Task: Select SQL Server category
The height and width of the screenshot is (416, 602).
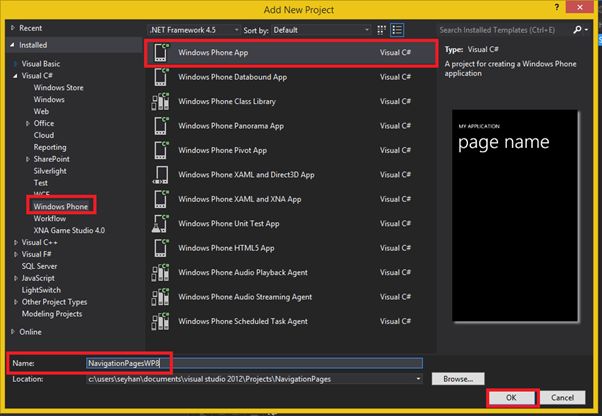Action: [x=39, y=266]
